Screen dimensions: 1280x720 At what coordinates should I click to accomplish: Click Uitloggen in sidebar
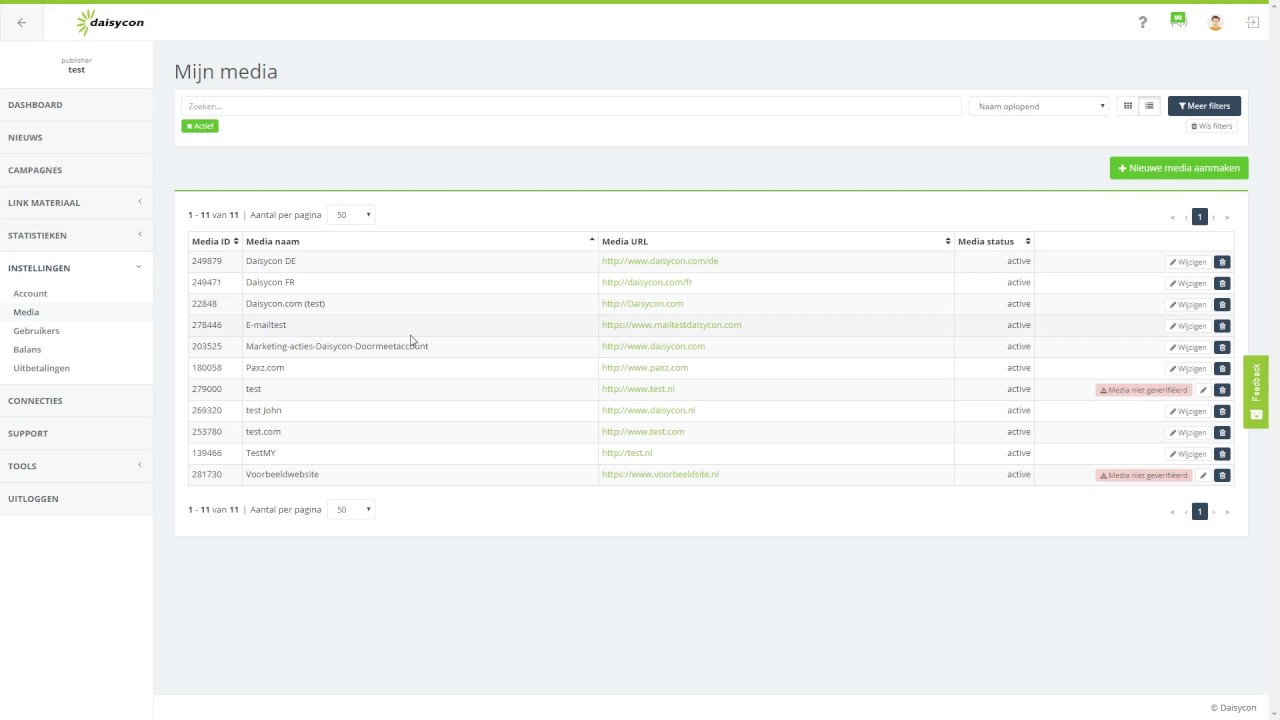(x=76, y=498)
